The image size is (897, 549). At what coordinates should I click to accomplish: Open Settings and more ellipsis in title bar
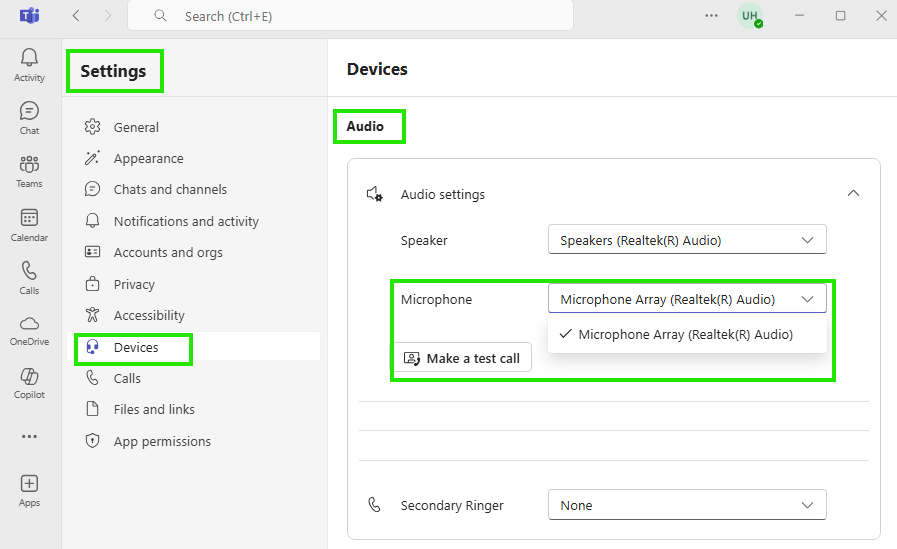point(711,15)
